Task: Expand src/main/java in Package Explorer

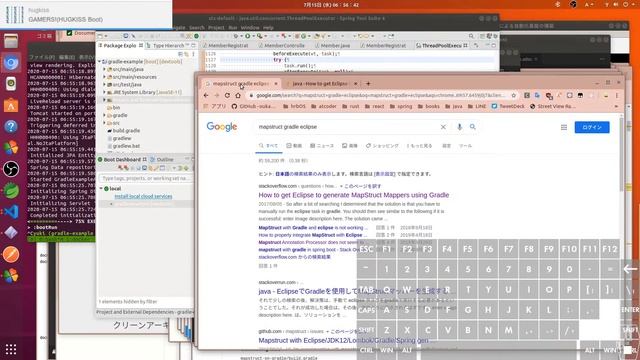Action: pos(104,69)
